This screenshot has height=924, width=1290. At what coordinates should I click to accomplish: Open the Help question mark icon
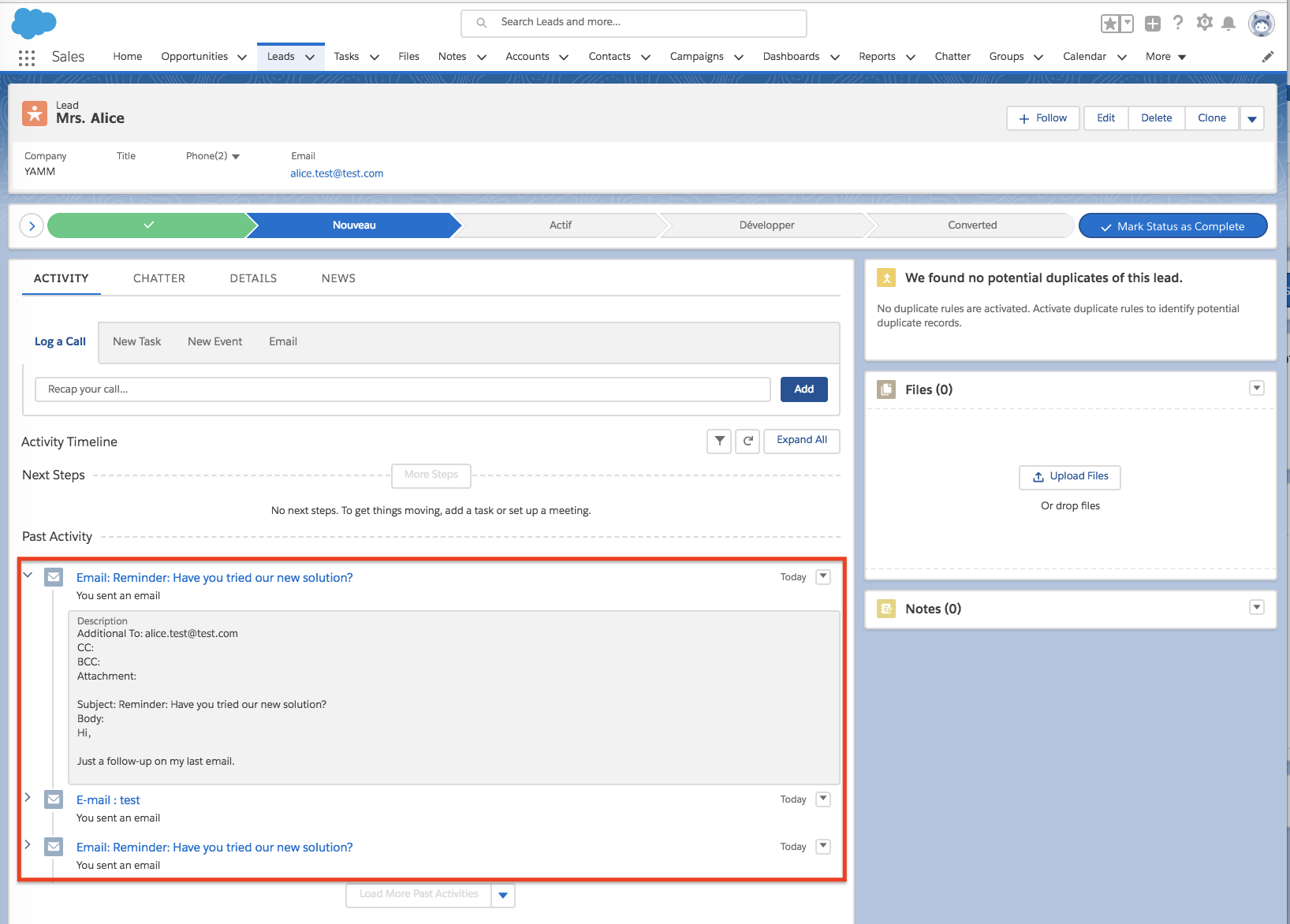point(1178,23)
